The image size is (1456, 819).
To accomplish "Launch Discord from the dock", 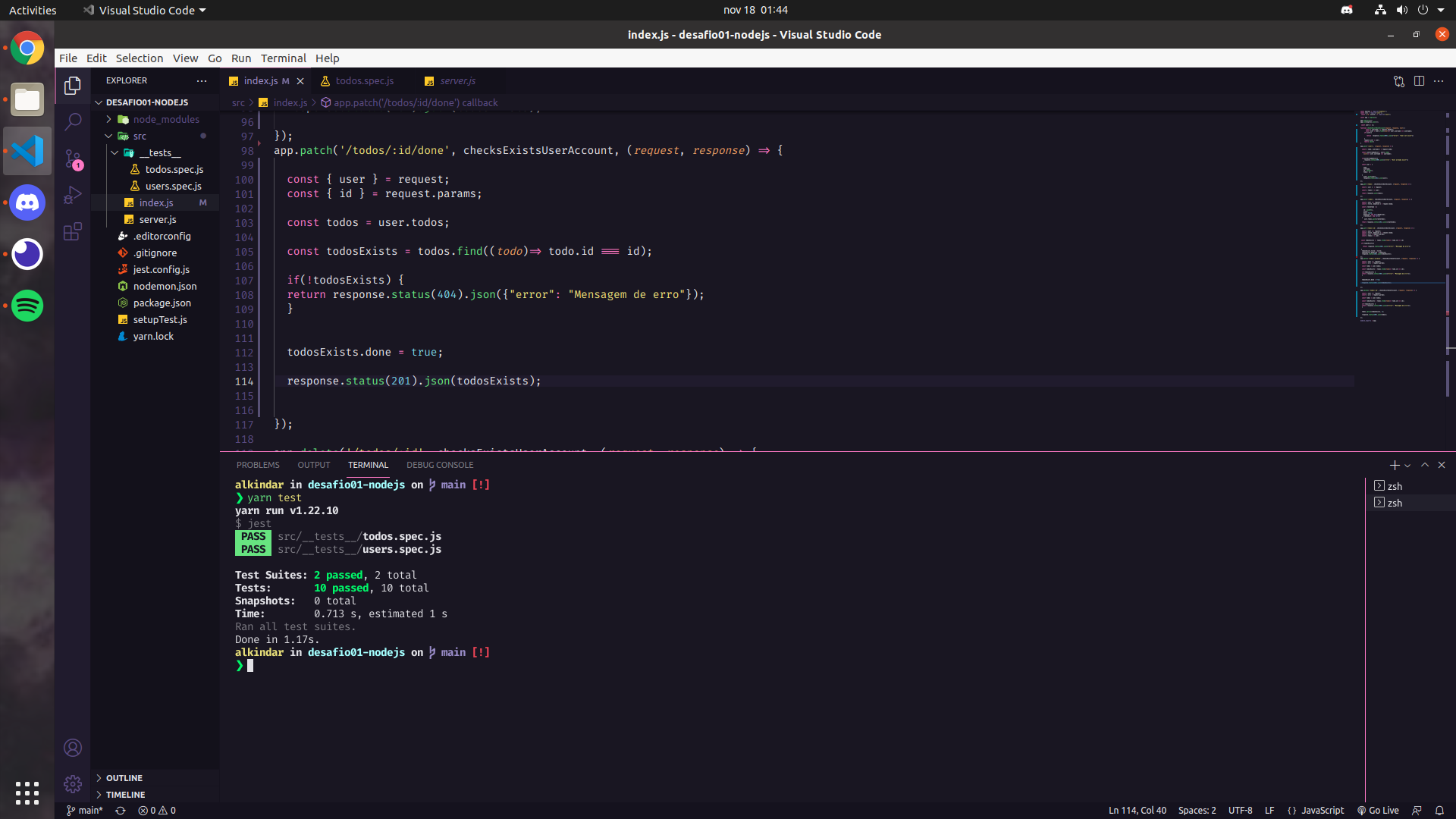I will point(27,202).
